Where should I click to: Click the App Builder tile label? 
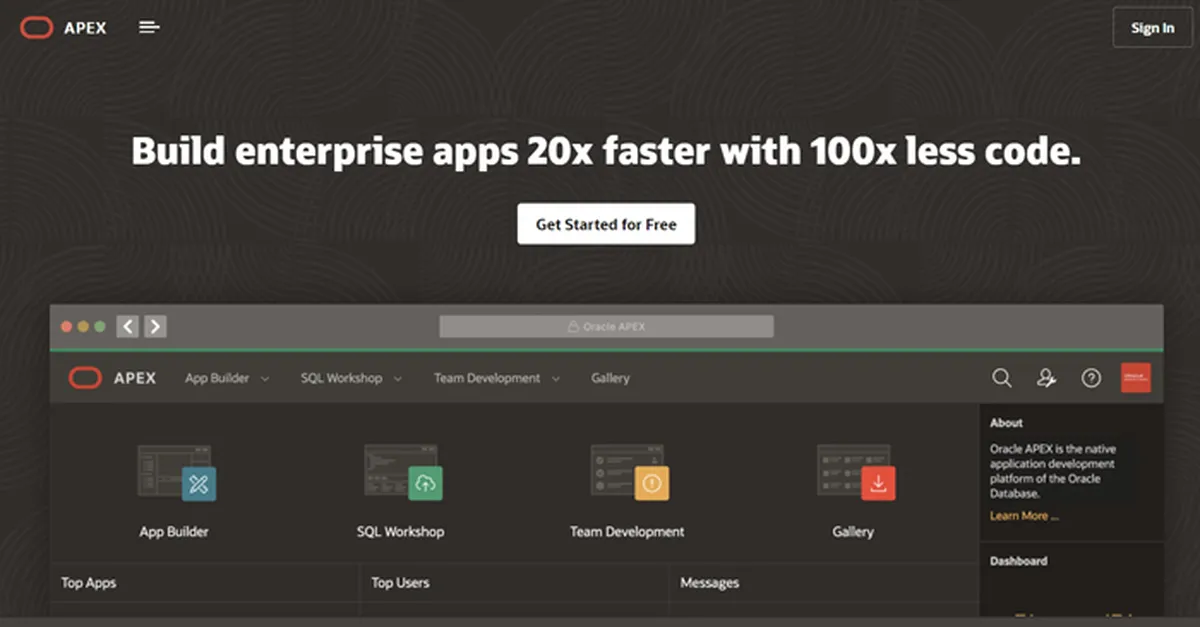tap(174, 532)
